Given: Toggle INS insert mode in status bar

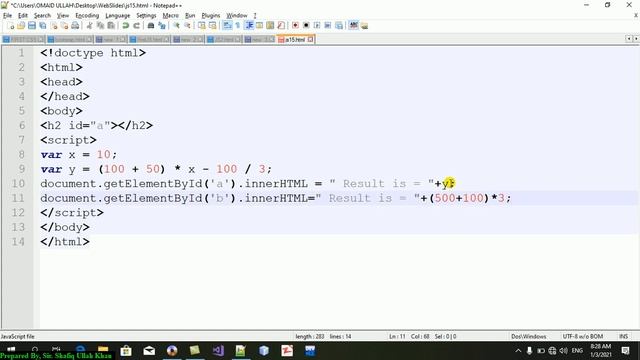Looking at the screenshot, I should pos(623,337).
